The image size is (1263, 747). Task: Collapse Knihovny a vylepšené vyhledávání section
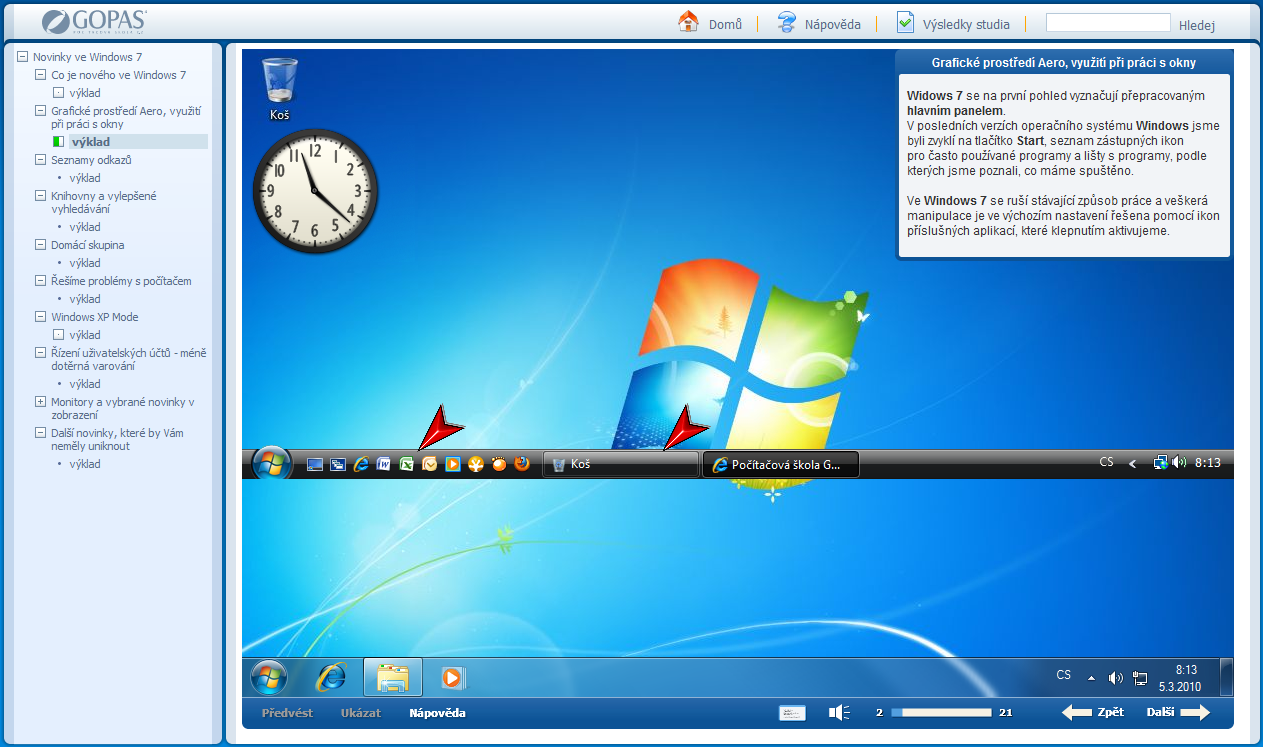40,196
